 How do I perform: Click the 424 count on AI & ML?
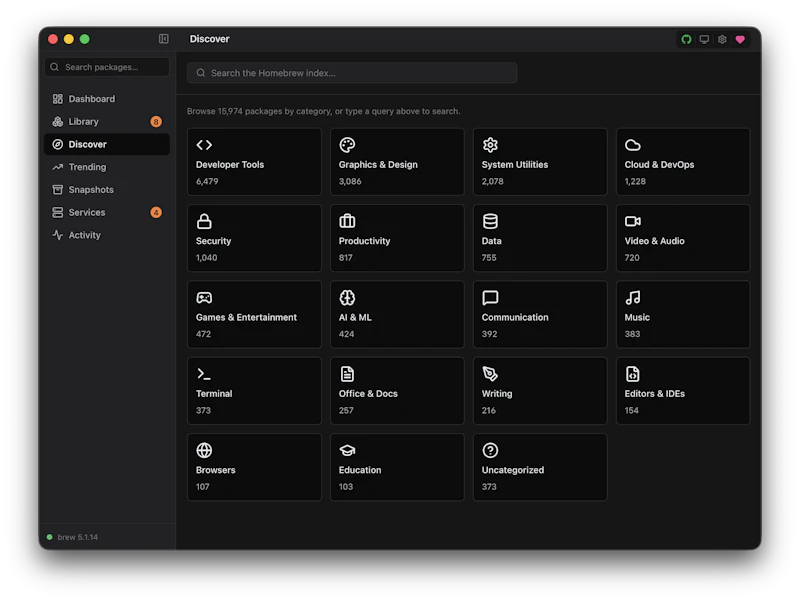346,334
